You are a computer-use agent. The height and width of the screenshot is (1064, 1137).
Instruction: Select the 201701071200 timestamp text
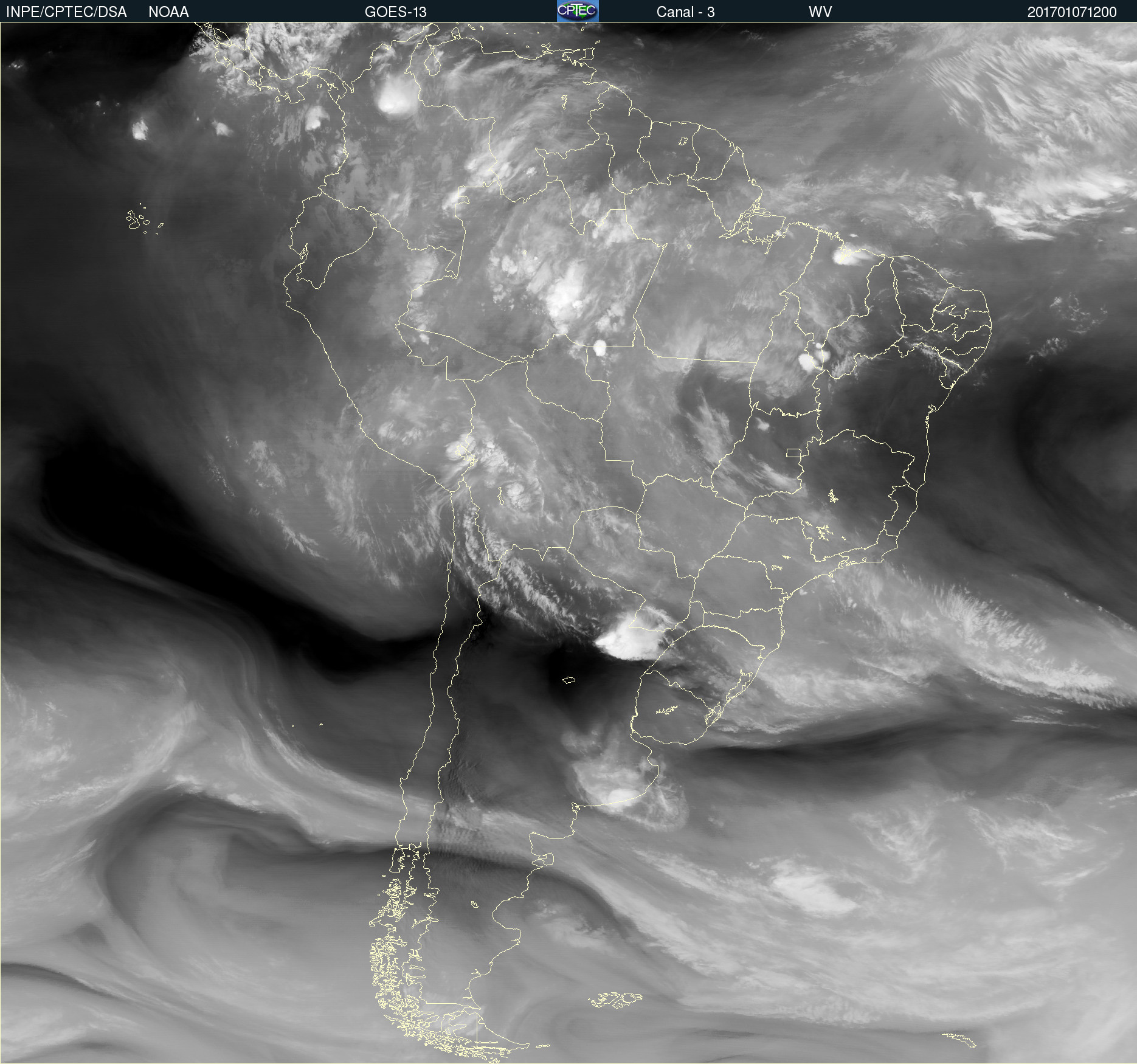coord(1072,12)
